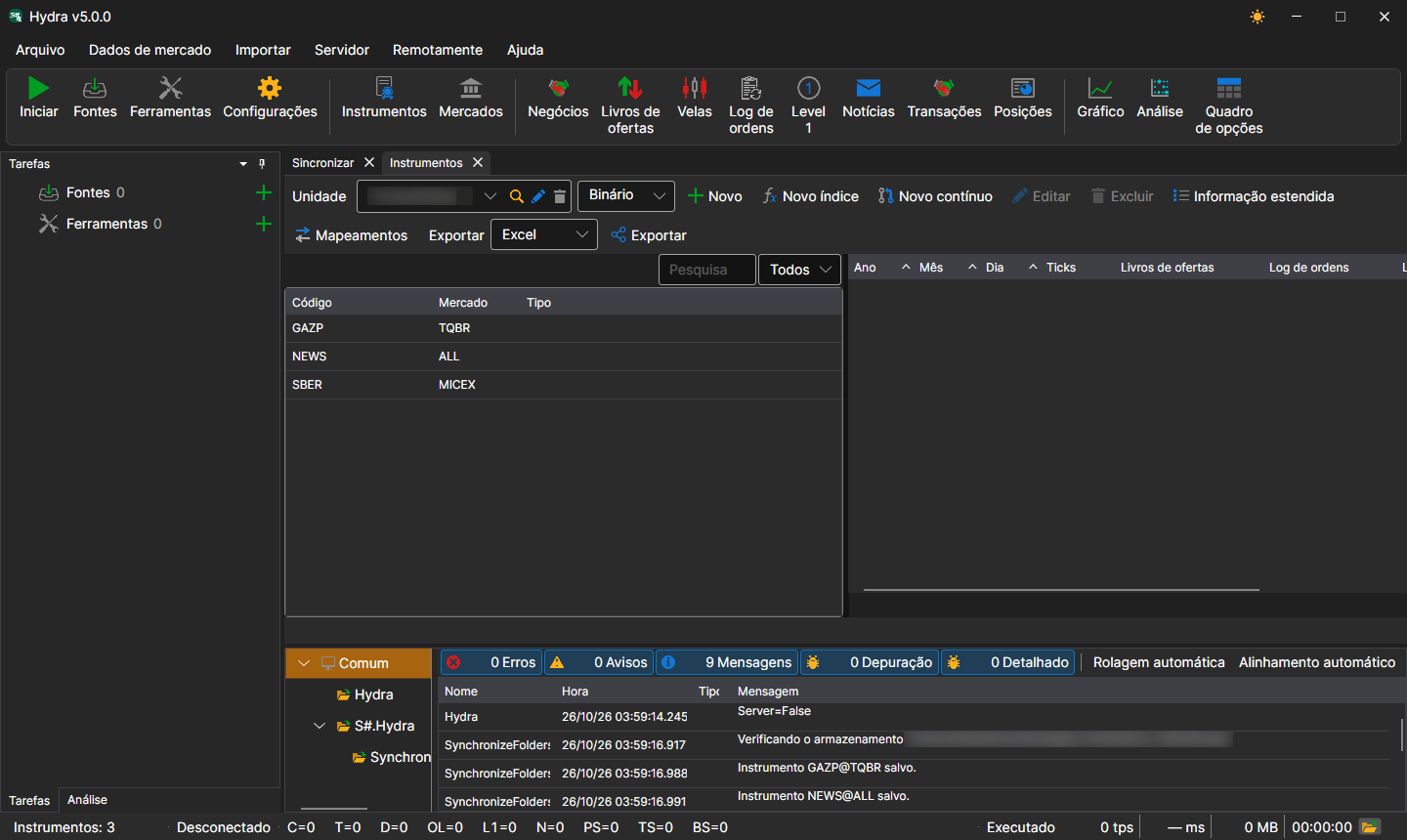Toggle the Depuração log filter
This screenshot has height=840, width=1407.
click(870, 662)
